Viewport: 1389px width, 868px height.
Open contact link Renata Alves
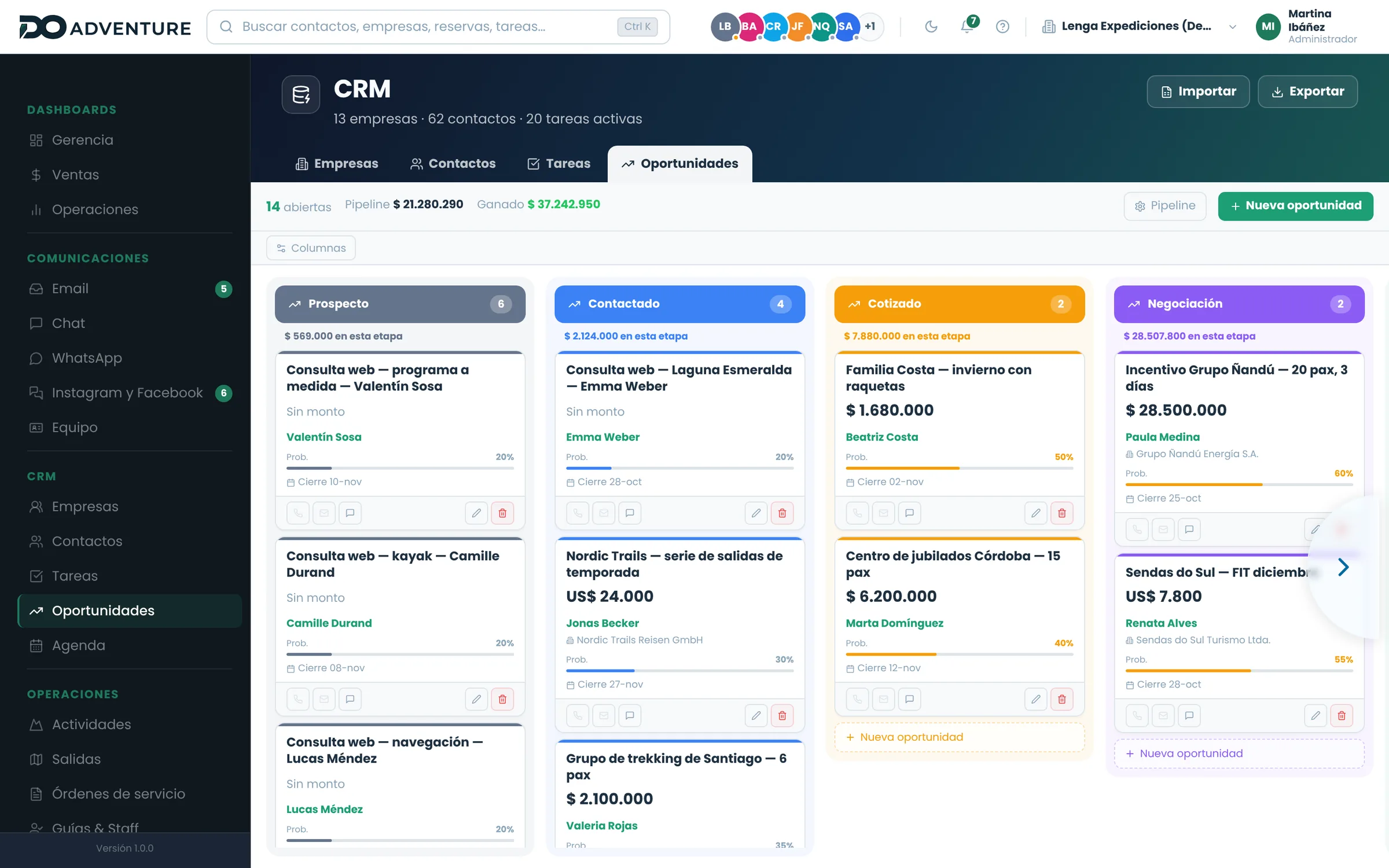click(1161, 623)
